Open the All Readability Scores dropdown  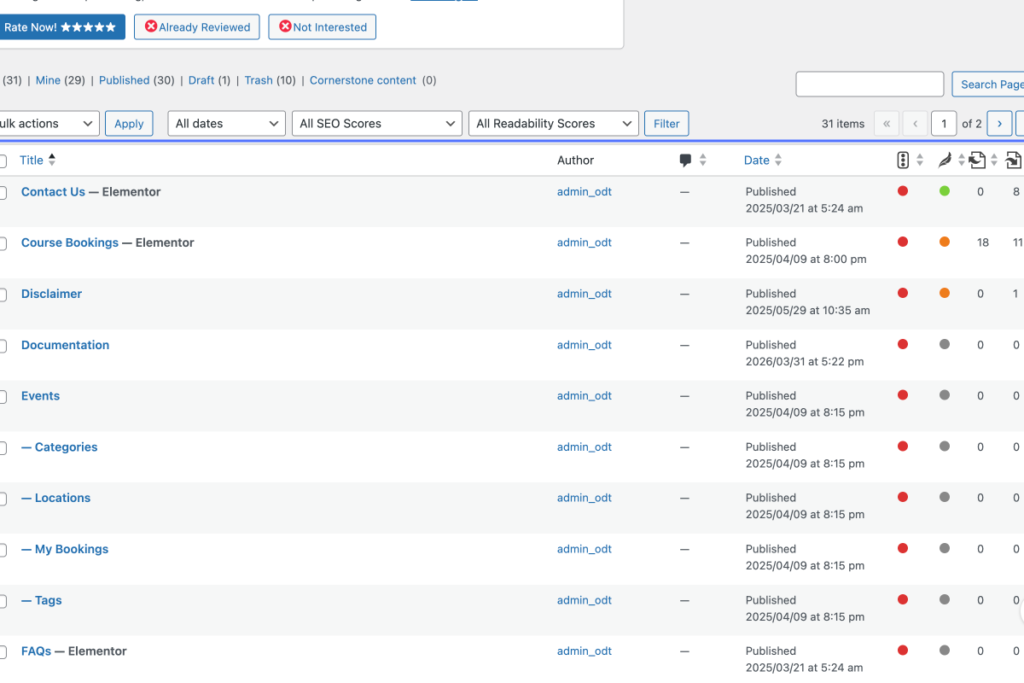(553, 123)
